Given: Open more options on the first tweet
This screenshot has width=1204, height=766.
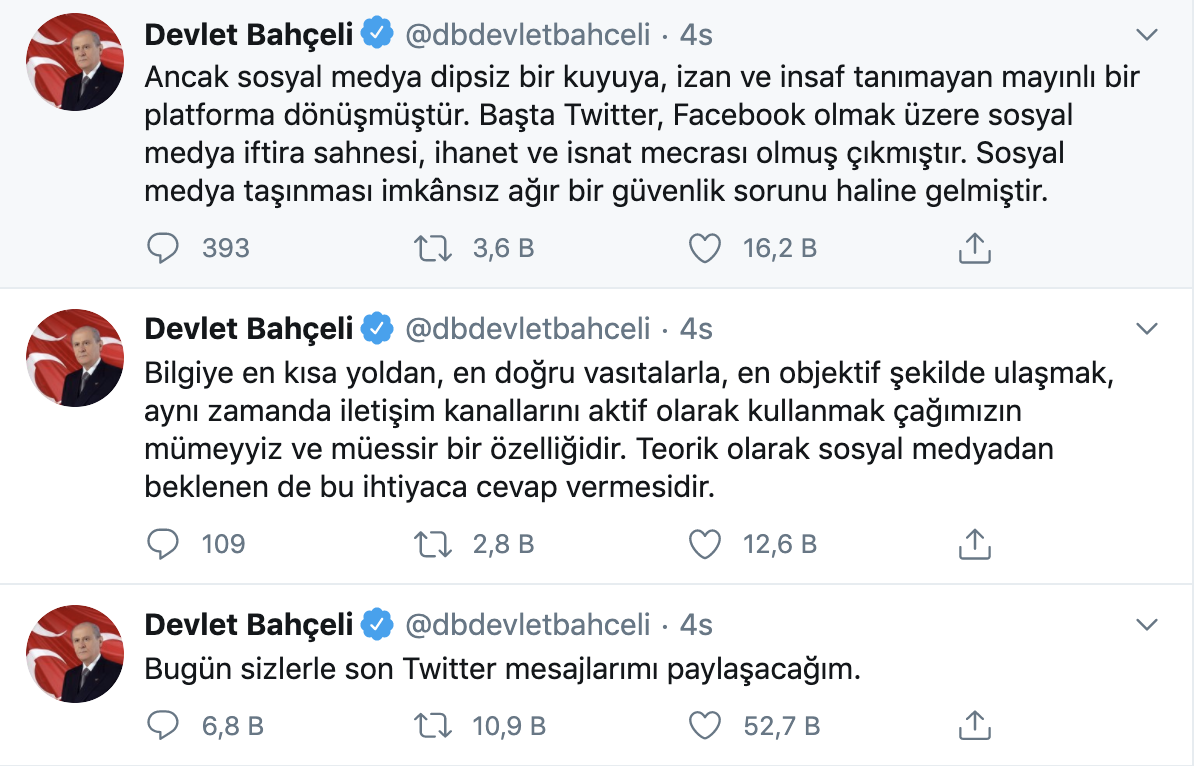Looking at the screenshot, I should pyautogui.click(x=1148, y=35).
